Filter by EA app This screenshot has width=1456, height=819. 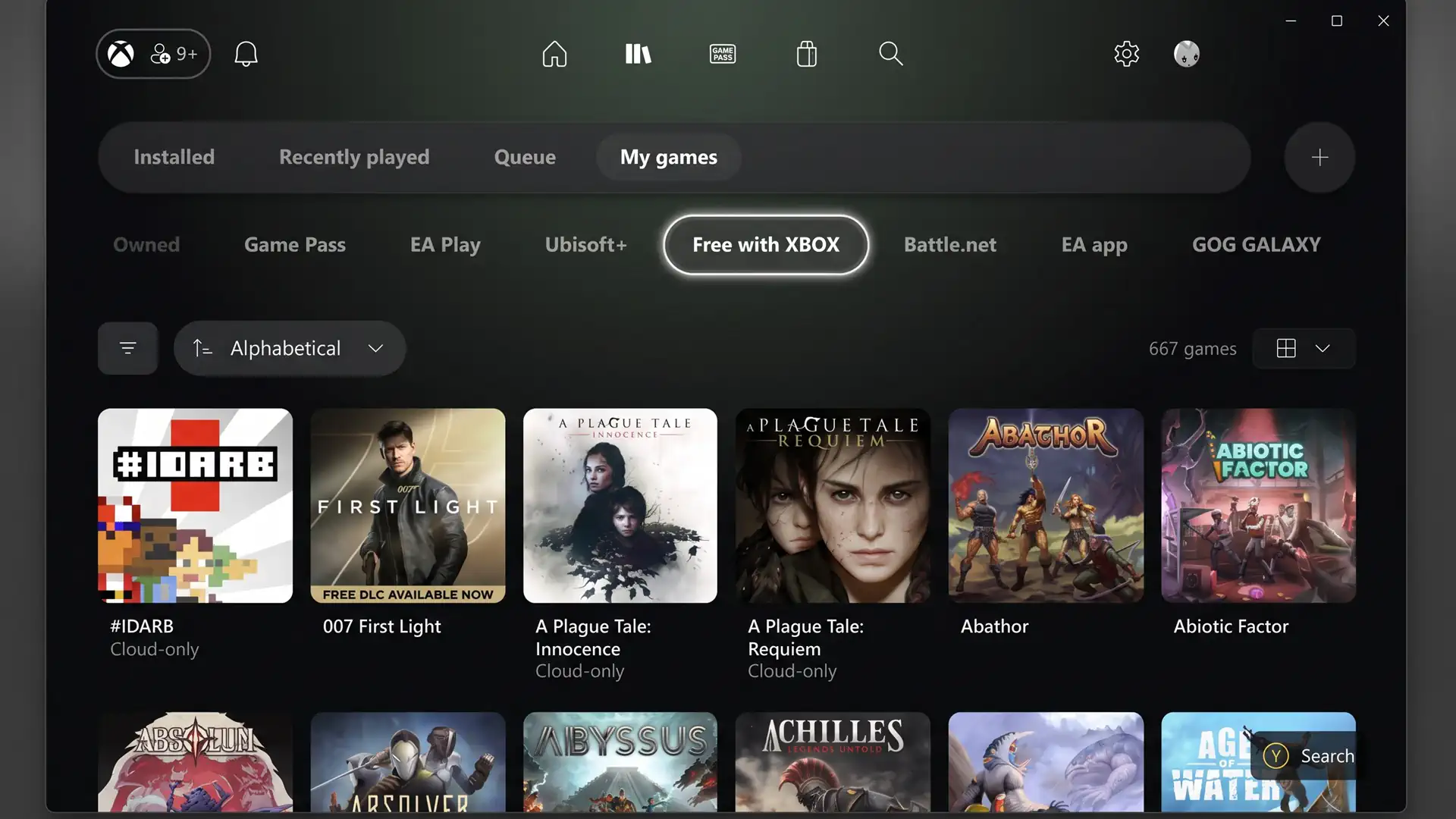[x=1094, y=244]
